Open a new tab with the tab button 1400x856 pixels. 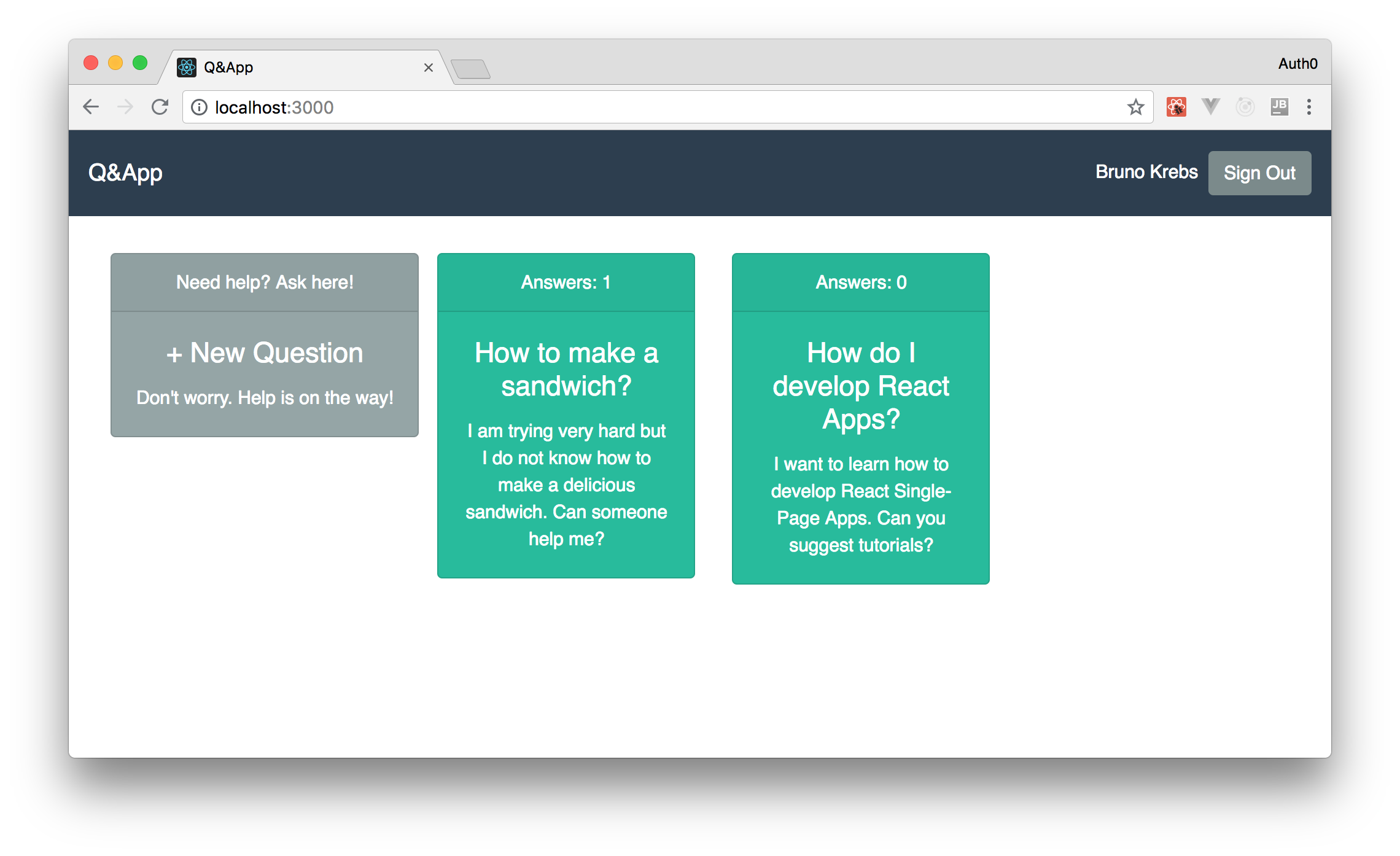pyautogui.click(x=470, y=69)
